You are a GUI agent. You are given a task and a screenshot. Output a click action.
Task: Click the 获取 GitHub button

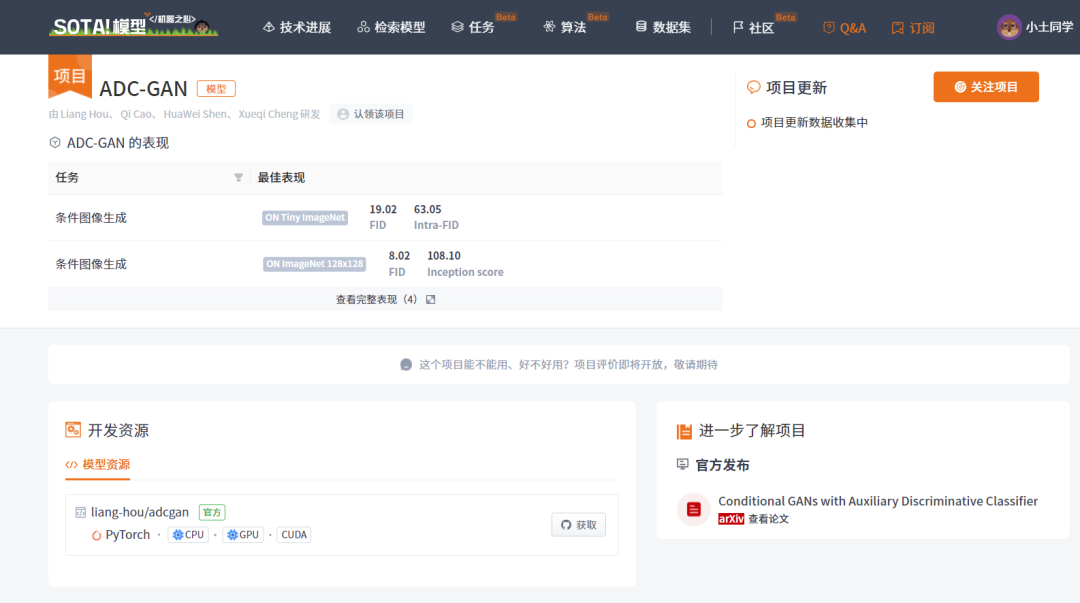coord(579,524)
